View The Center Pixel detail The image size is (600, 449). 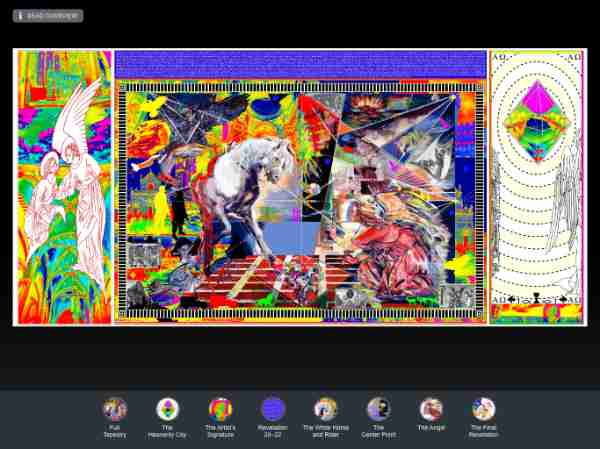pyautogui.click(x=378, y=409)
